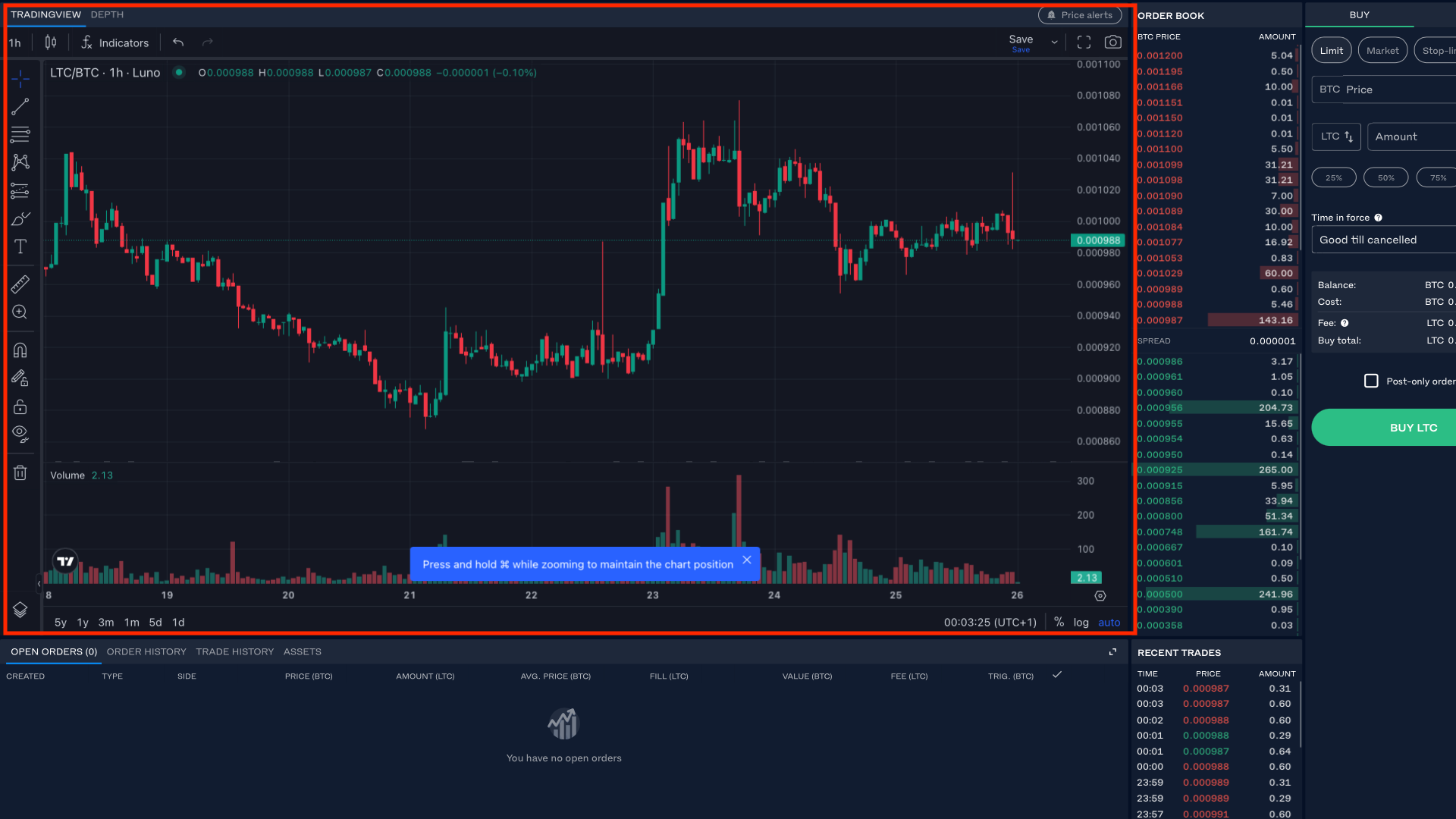Screen dimensions: 1456x819
Task: Open the ORDER HISTORY tab
Action: [x=146, y=651]
